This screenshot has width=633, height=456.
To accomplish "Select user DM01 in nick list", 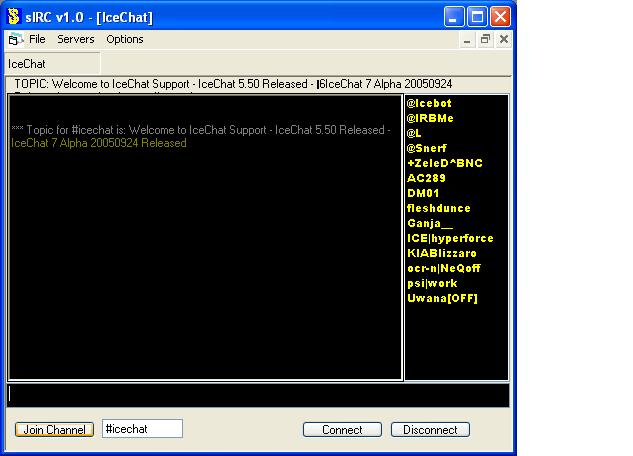I will pyautogui.click(x=423, y=193).
